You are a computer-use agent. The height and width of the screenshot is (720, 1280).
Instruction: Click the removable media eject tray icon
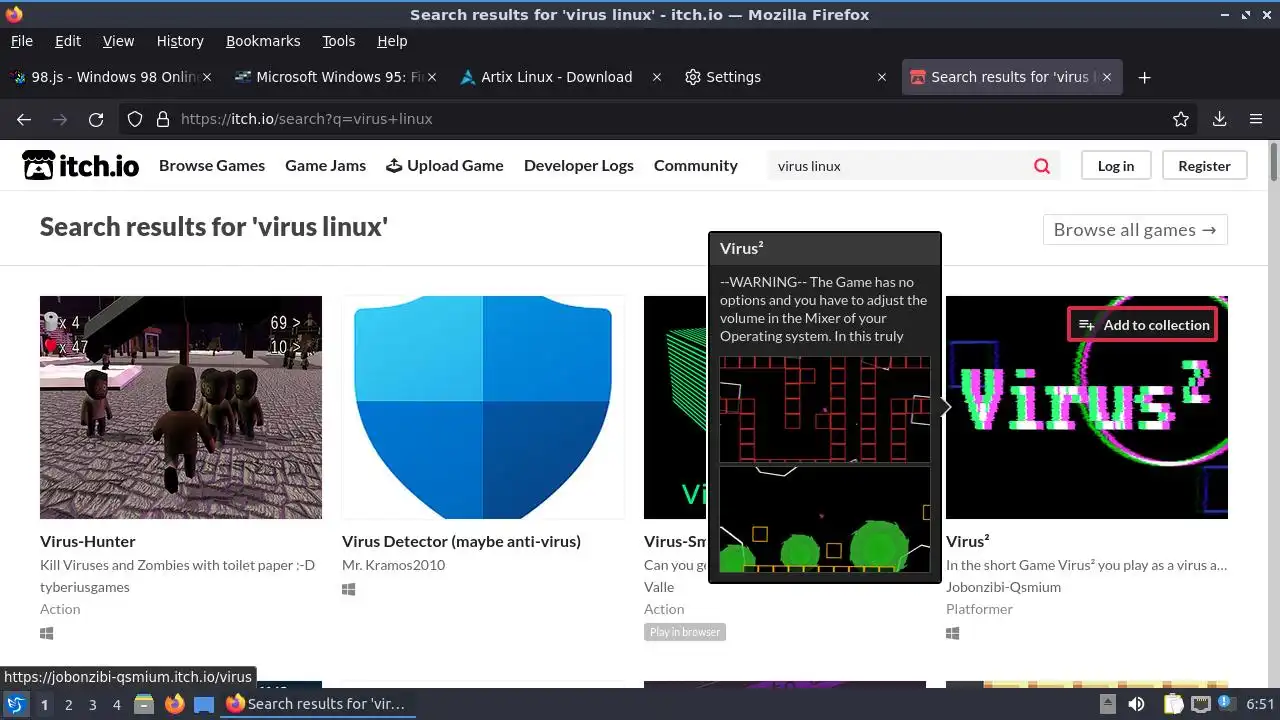pos(1108,704)
